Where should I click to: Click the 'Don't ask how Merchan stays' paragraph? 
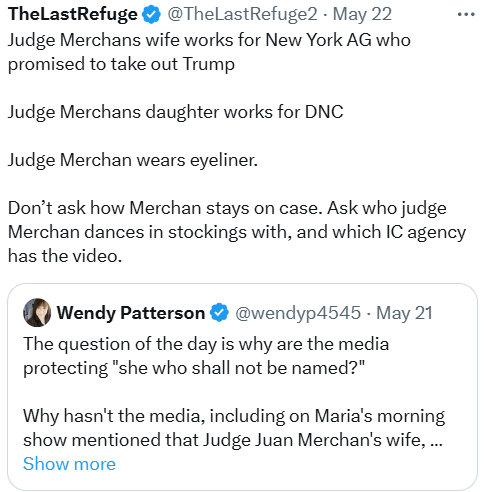(x=237, y=232)
